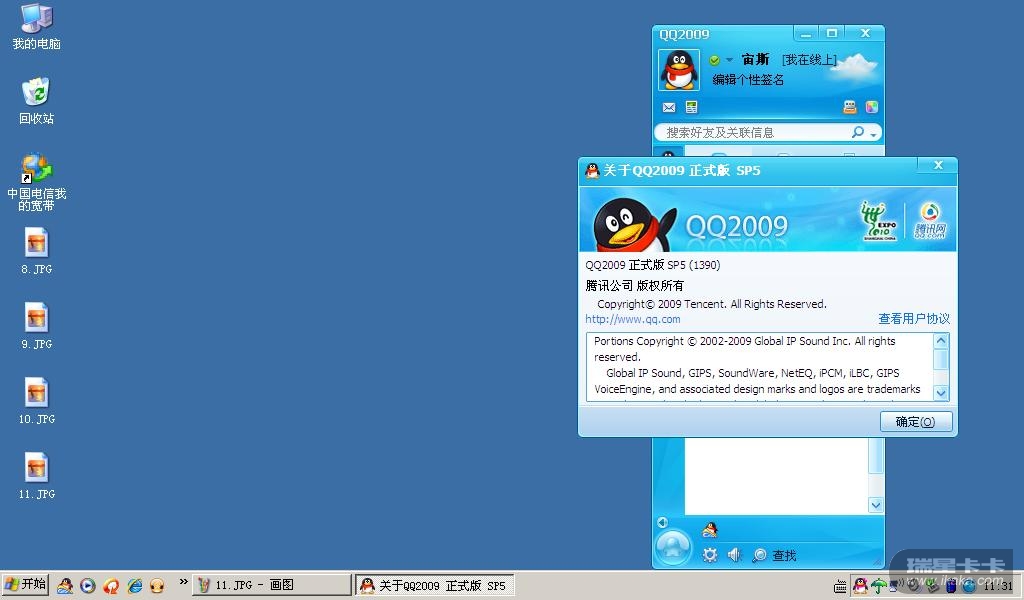Open 我的电脑 desktop icon
The image size is (1024, 600).
(37, 27)
